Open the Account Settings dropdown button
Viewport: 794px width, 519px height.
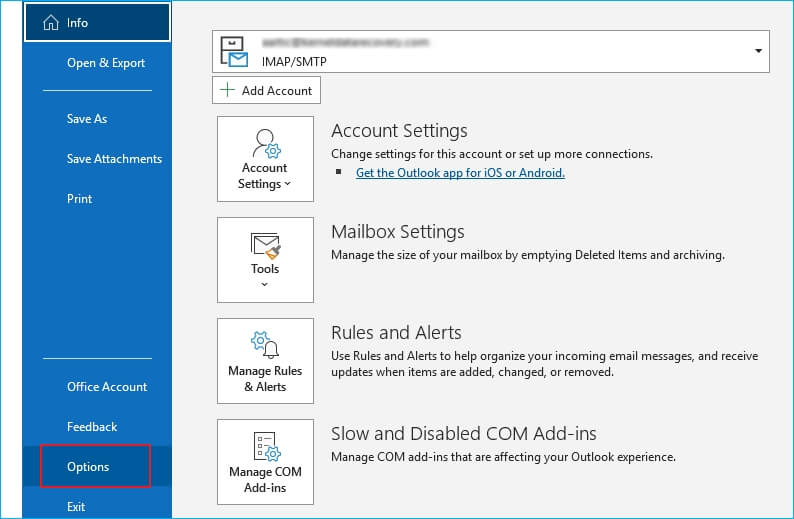265,159
